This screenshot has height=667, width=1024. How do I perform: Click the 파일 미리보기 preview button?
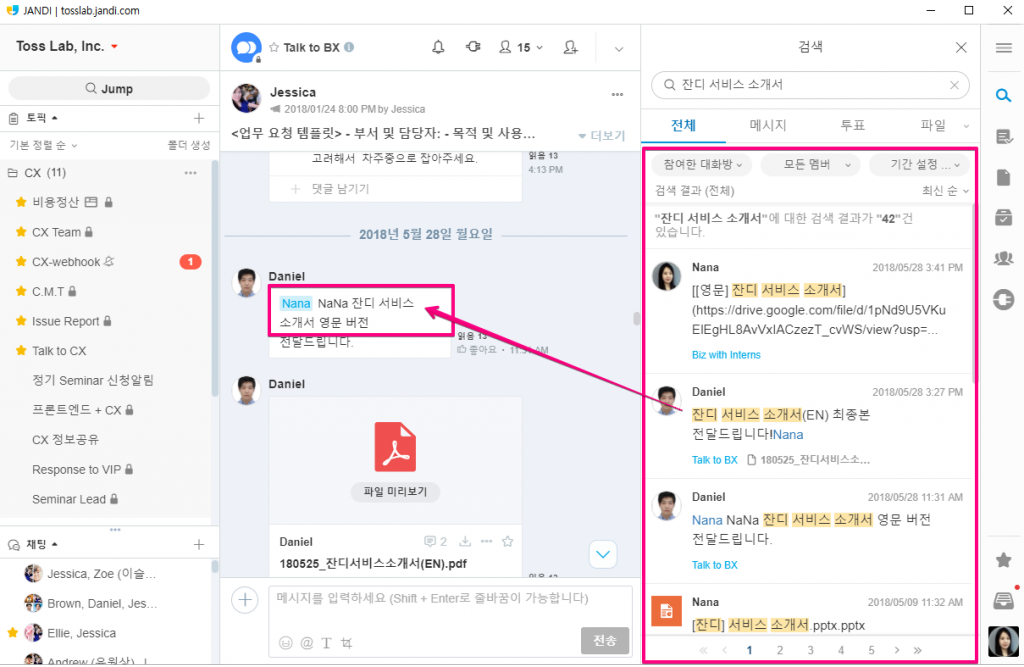pos(395,492)
